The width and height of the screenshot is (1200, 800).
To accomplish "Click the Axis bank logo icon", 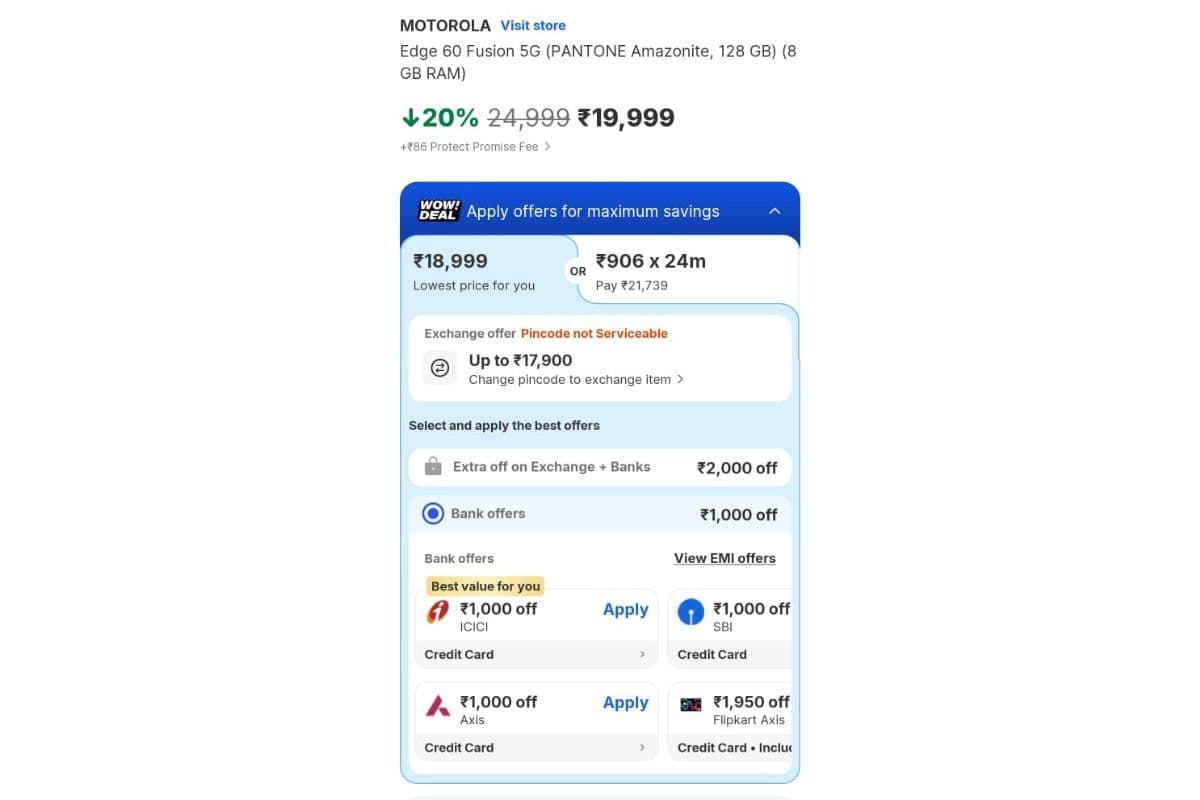I will (x=438, y=704).
